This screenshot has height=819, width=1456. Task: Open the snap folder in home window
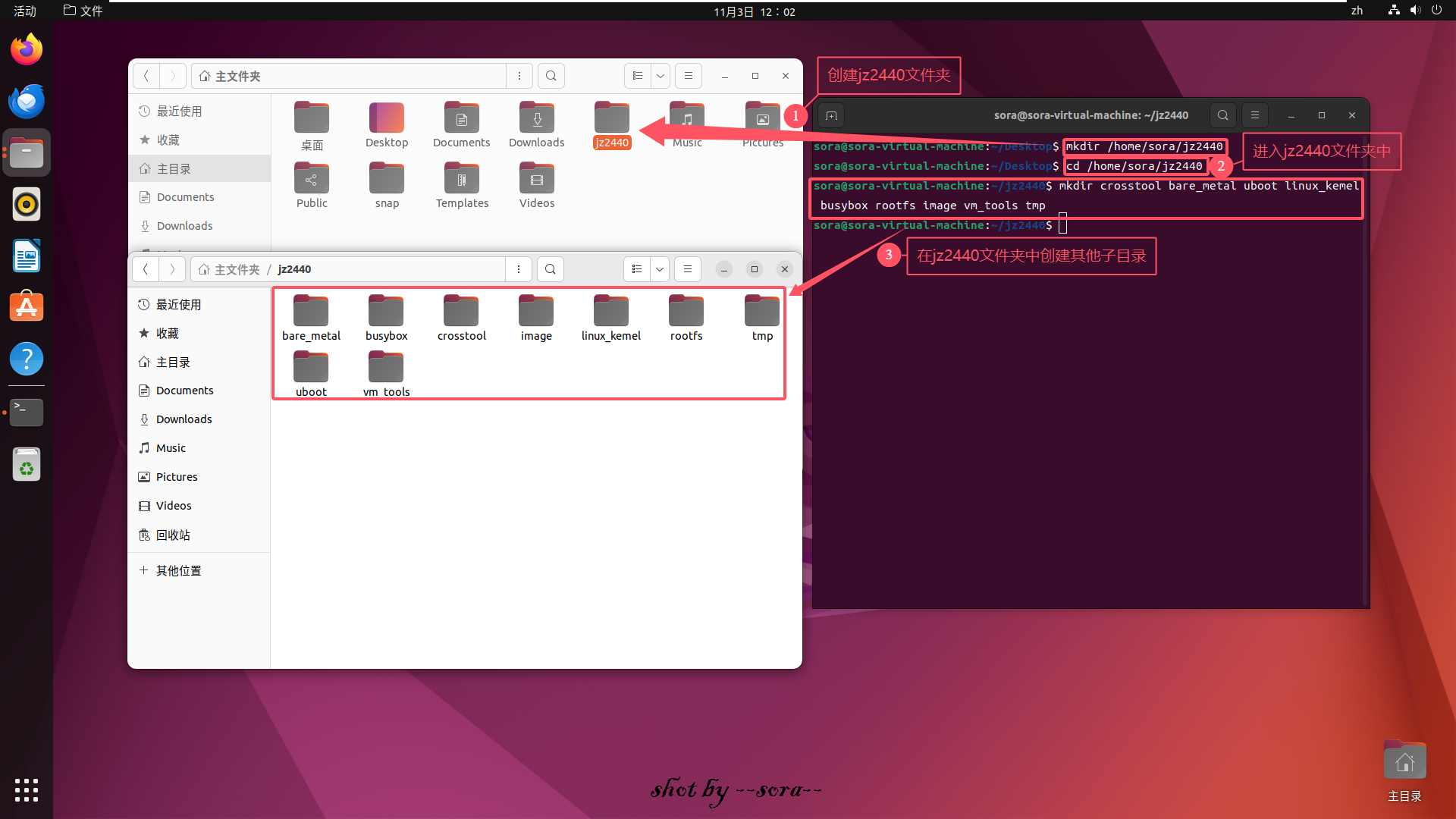click(387, 186)
